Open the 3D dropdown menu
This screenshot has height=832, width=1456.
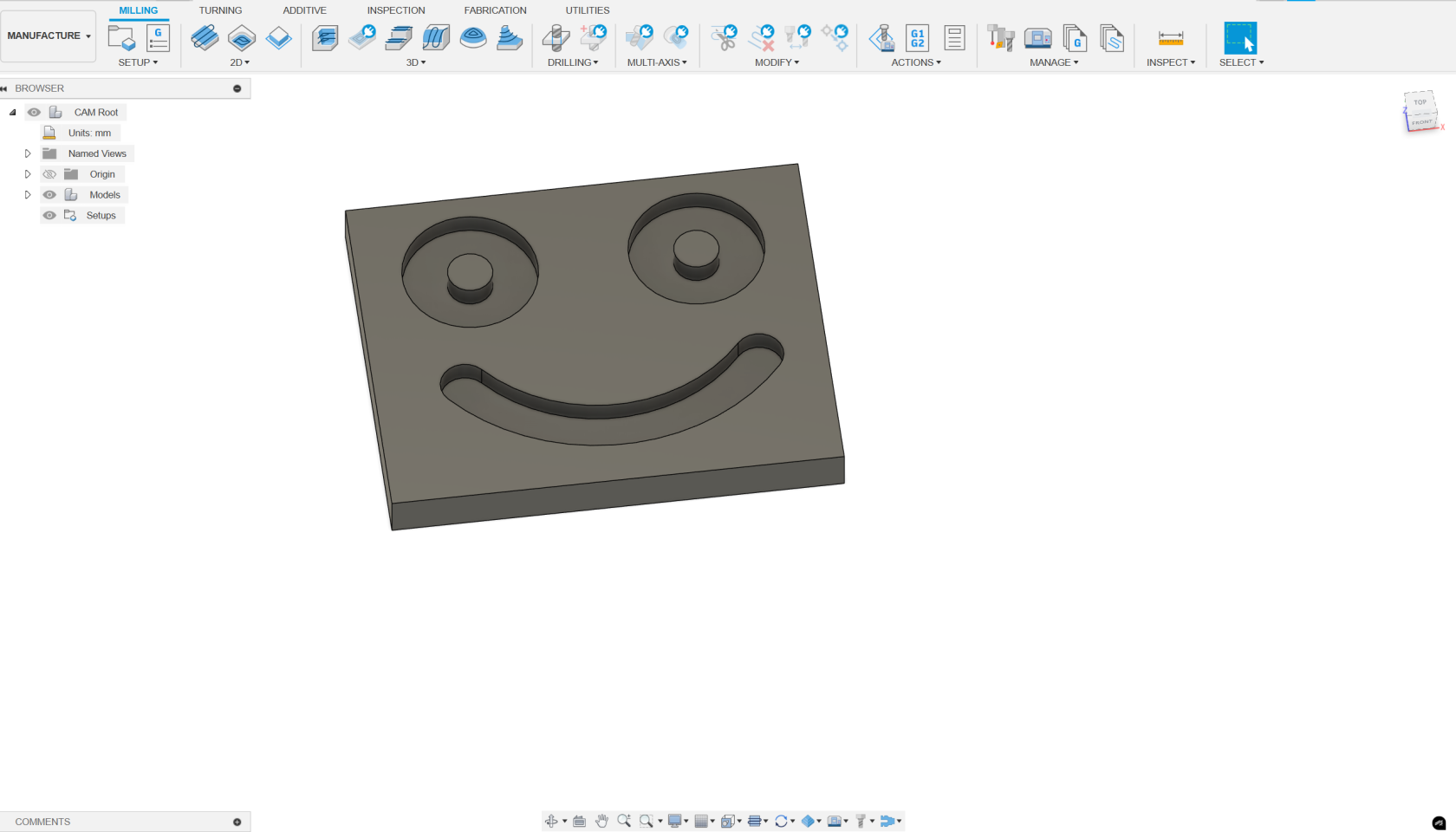tap(416, 62)
